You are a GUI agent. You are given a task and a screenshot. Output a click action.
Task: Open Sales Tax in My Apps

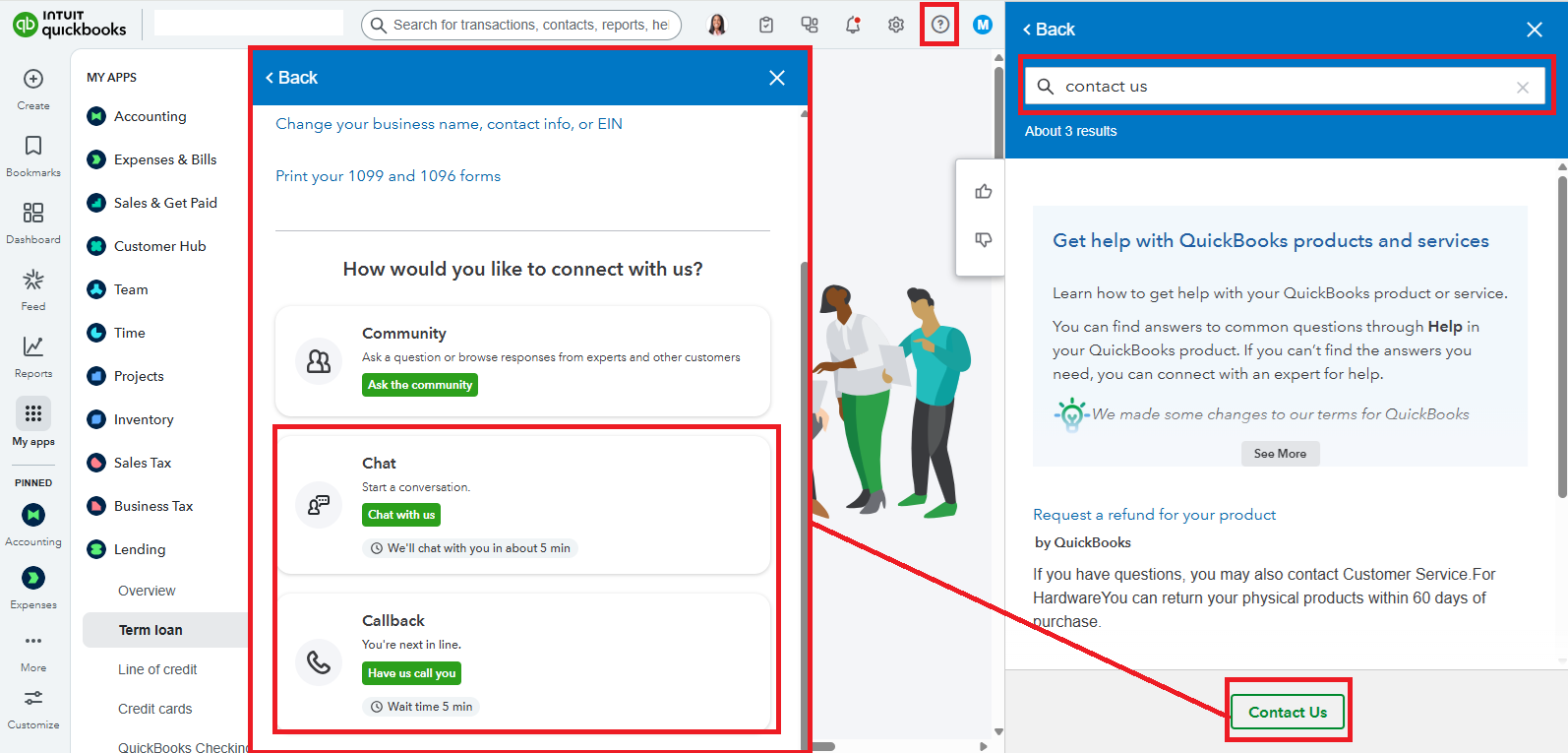[129, 463]
